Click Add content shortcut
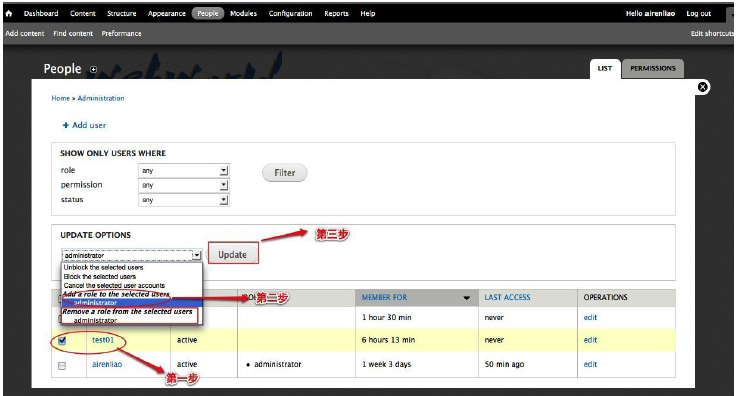Viewport: 738px width, 396px height. tap(24, 33)
